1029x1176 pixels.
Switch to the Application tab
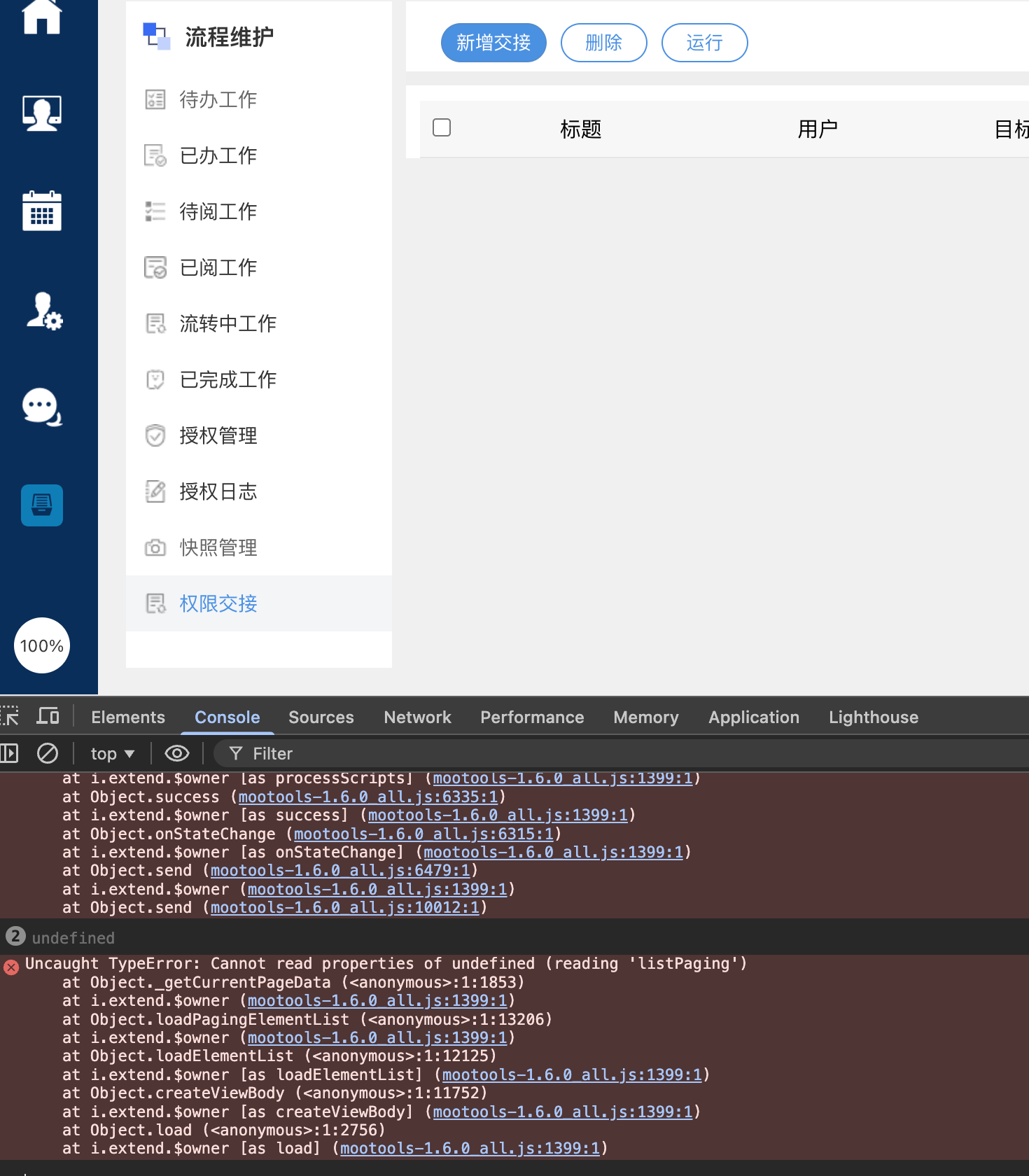tap(754, 717)
